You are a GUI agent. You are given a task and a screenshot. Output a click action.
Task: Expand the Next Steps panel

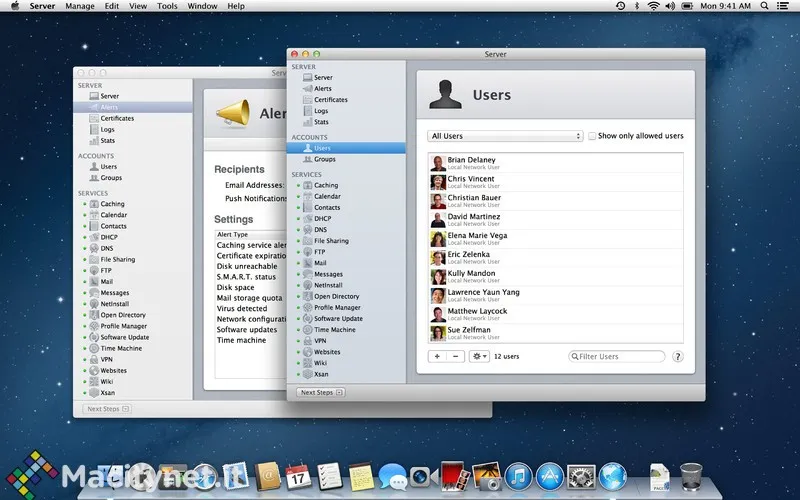point(320,392)
